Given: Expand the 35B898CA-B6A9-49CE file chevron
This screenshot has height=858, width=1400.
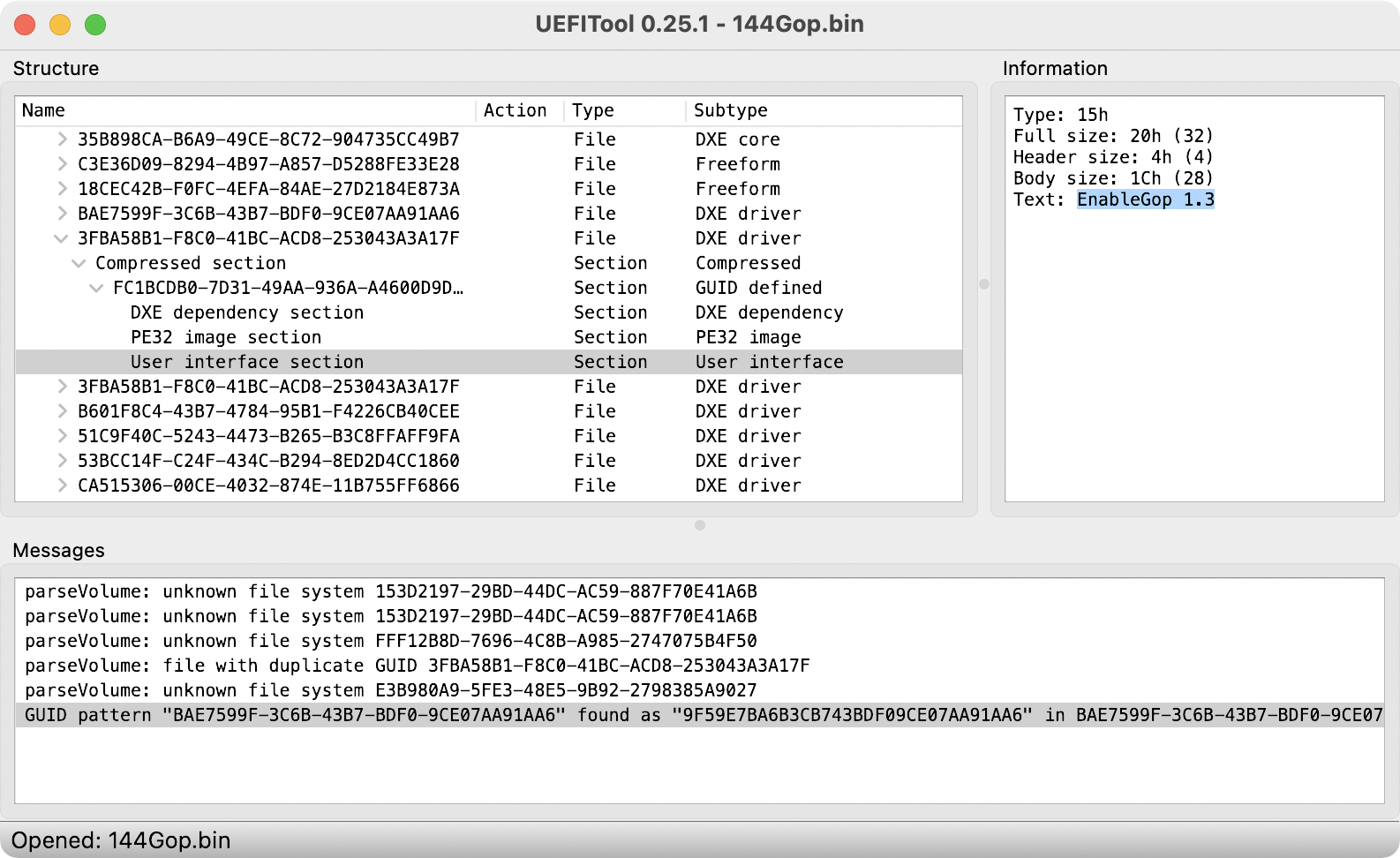Looking at the screenshot, I should pyautogui.click(x=62, y=139).
